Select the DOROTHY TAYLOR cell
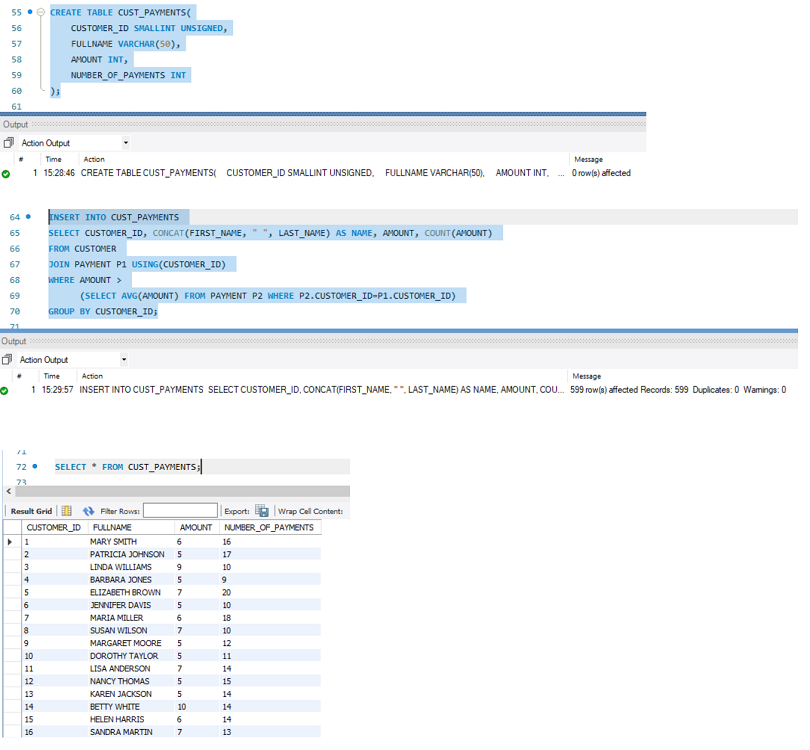 (131, 655)
